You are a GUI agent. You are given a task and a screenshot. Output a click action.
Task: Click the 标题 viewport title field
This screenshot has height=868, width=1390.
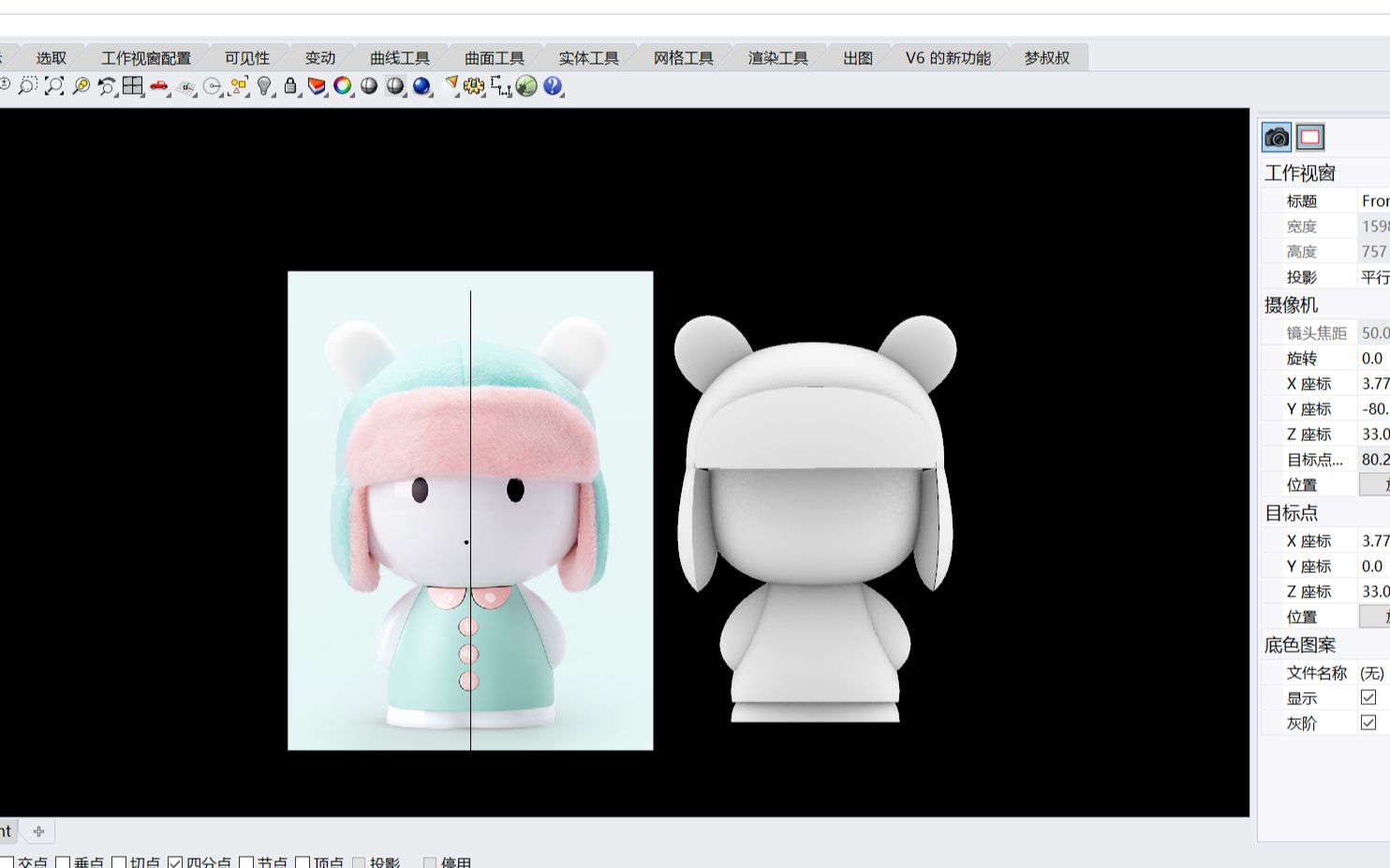(x=1374, y=200)
